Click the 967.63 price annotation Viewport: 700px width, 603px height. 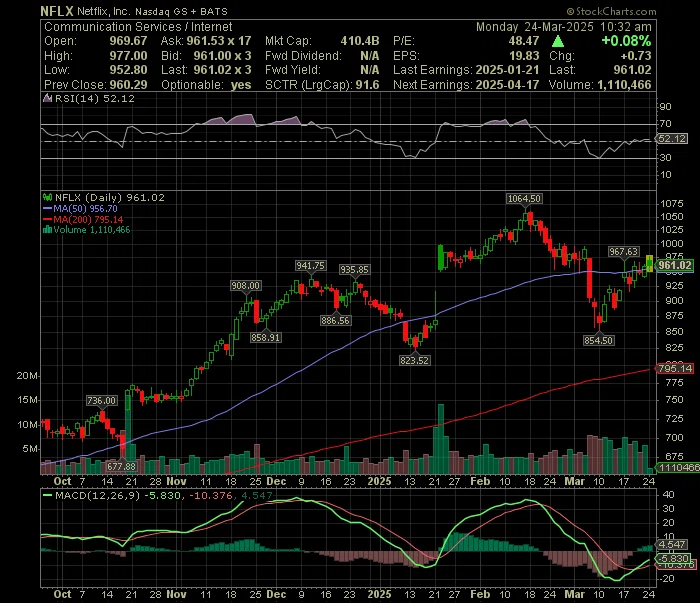pos(623,252)
